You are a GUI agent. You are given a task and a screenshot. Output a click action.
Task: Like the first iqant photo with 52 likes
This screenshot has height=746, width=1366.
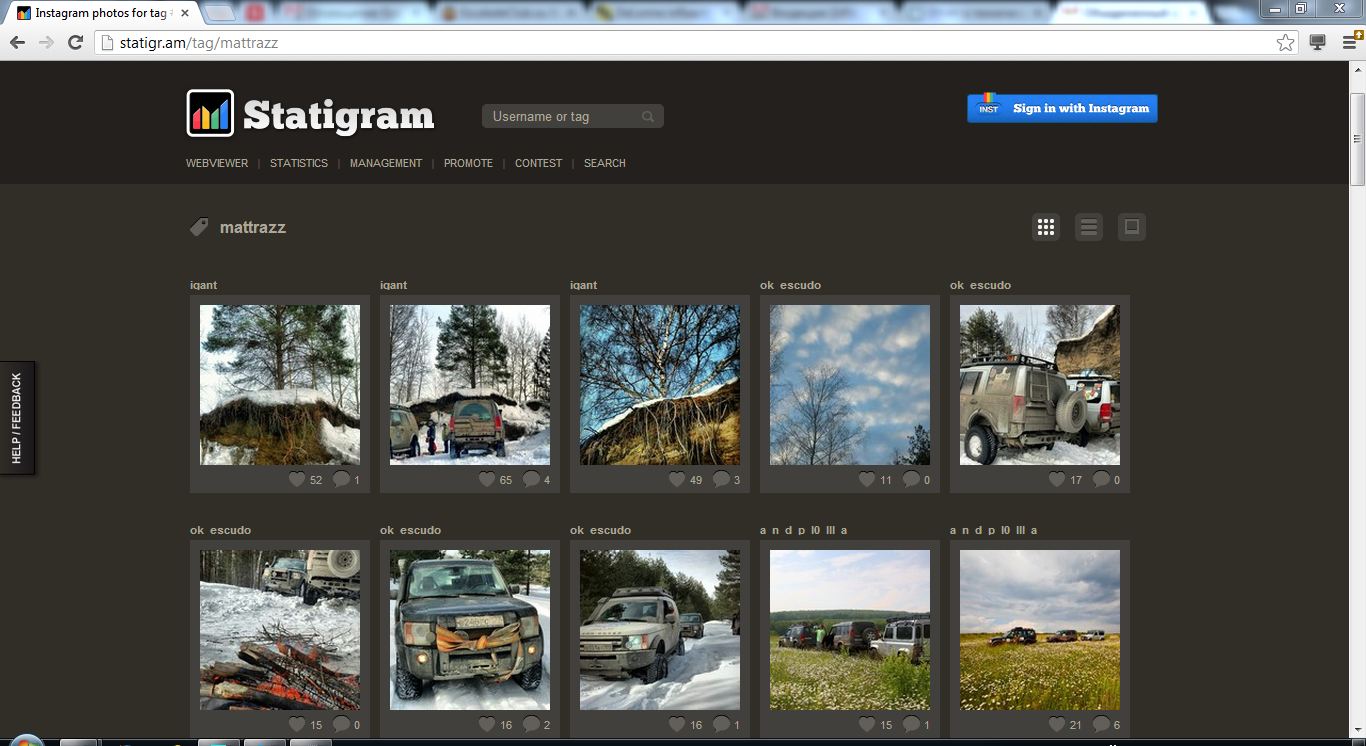(297, 480)
